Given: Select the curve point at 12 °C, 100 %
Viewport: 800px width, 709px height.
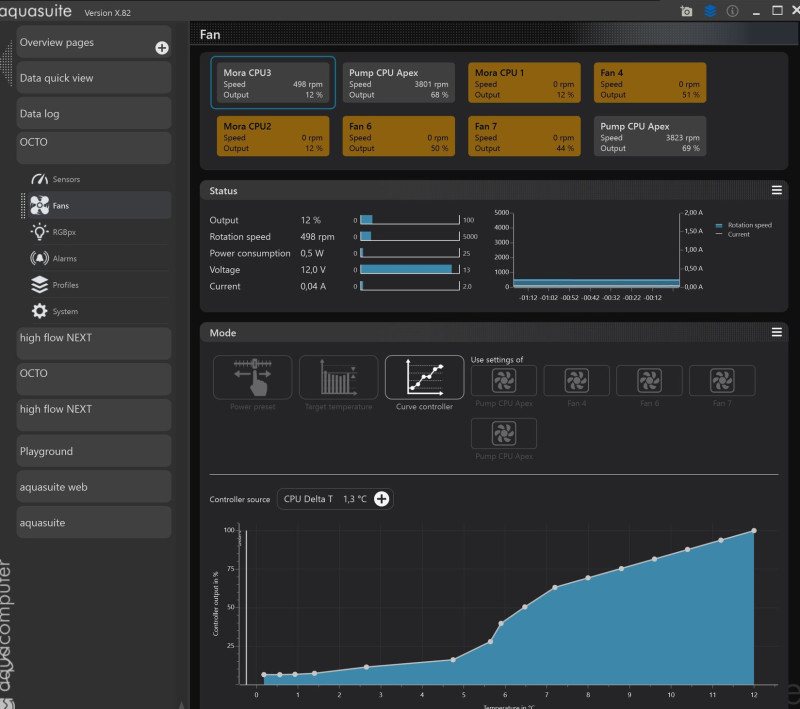Looking at the screenshot, I should click(x=754, y=531).
